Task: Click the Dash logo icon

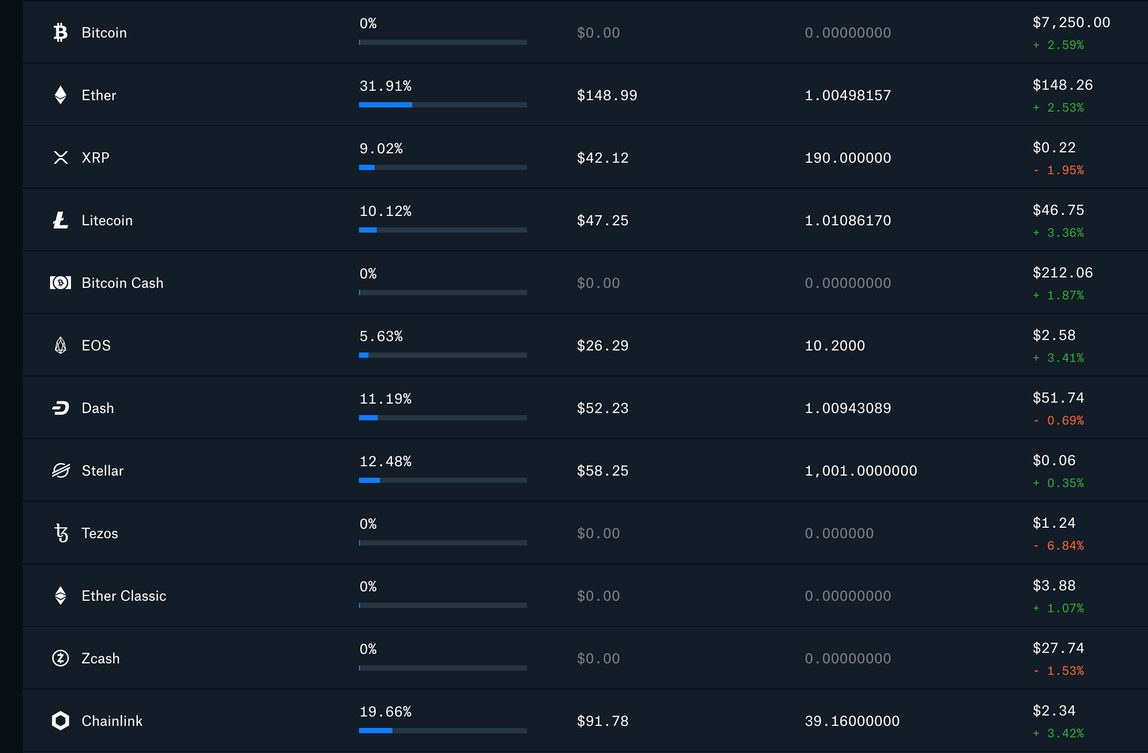Action: point(60,408)
